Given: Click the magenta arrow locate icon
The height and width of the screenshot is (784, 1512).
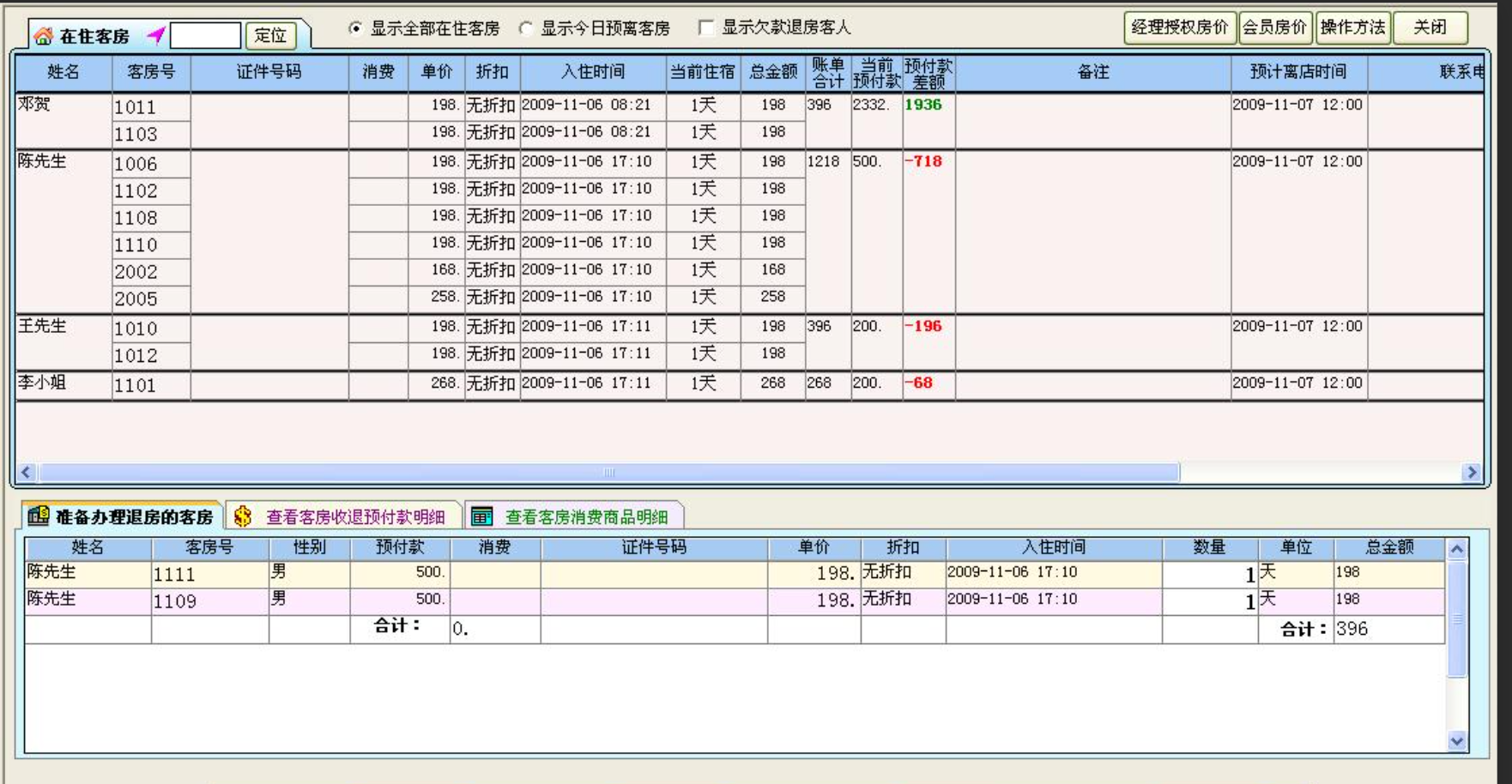Looking at the screenshot, I should click(x=155, y=35).
